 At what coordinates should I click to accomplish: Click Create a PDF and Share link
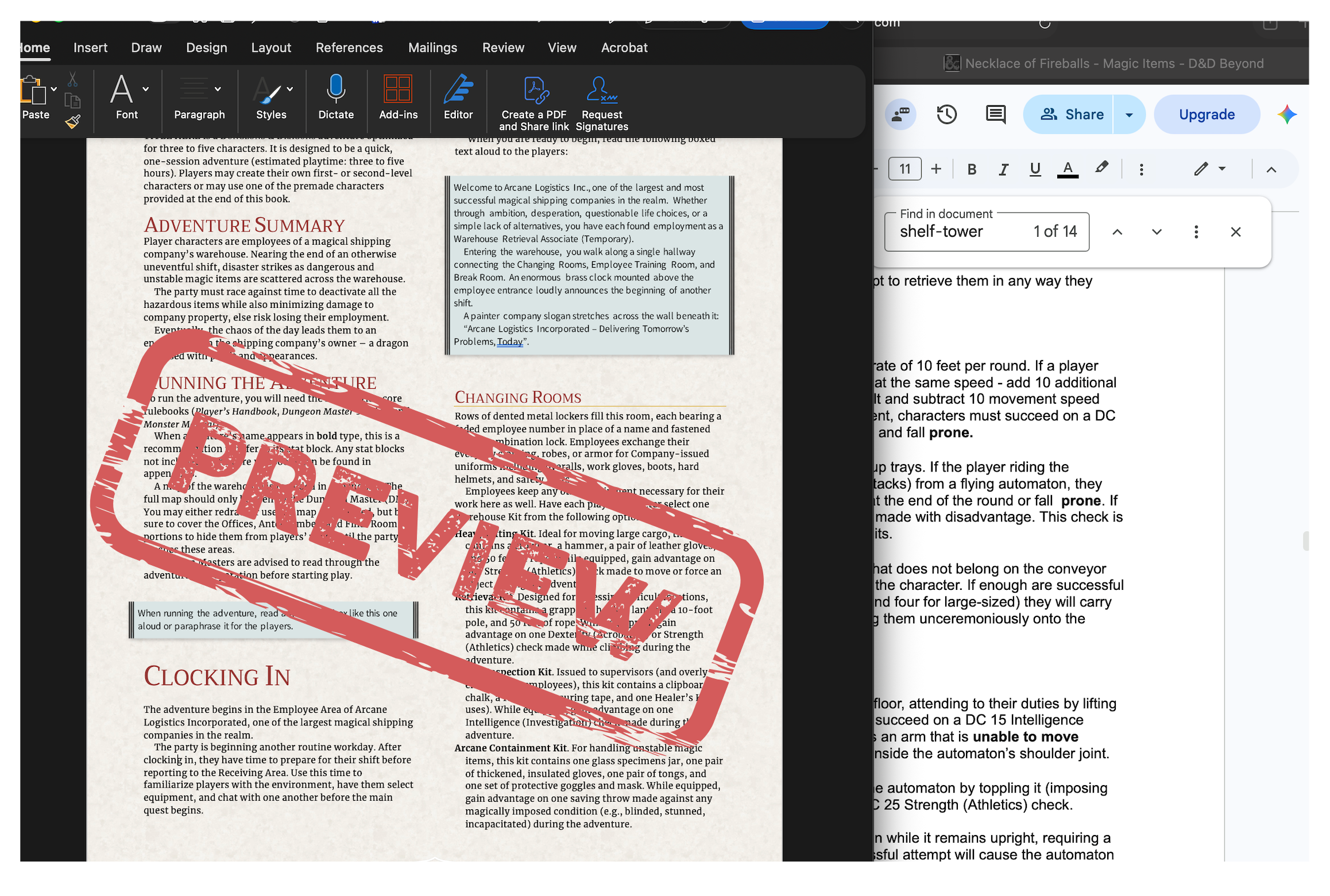tap(533, 103)
